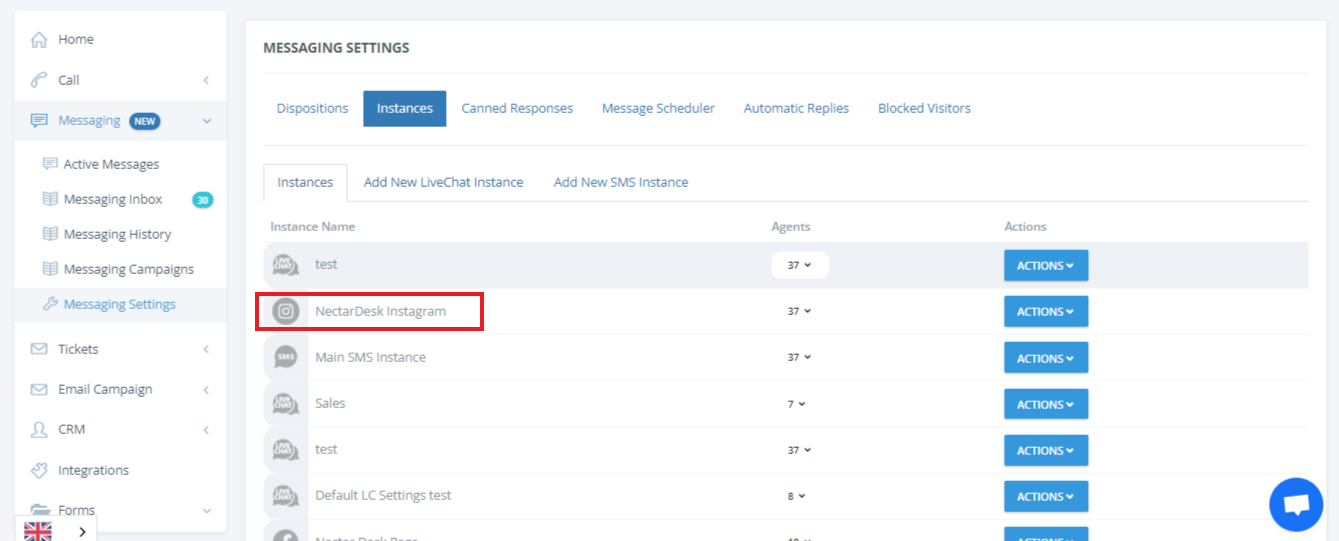Switch to the Dispositions tab
Screen dimensions: 1339x541
(312, 108)
